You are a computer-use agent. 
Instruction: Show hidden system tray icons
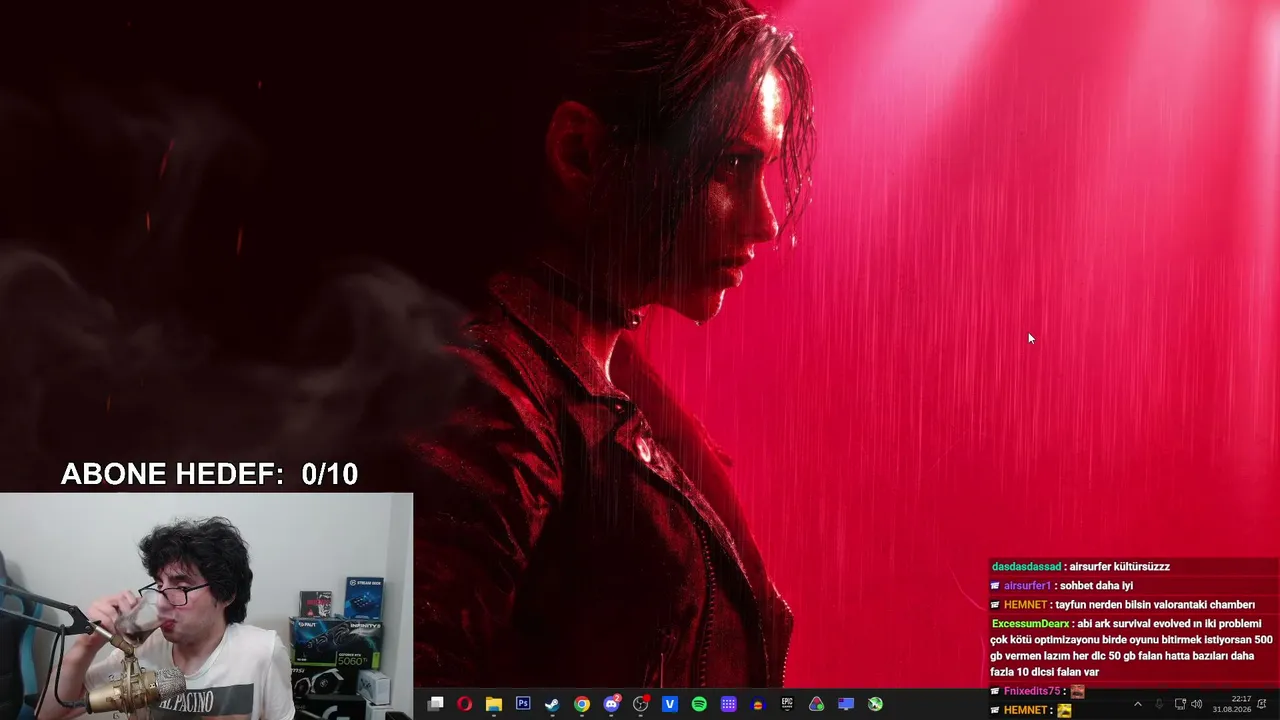coord(1137,704)
